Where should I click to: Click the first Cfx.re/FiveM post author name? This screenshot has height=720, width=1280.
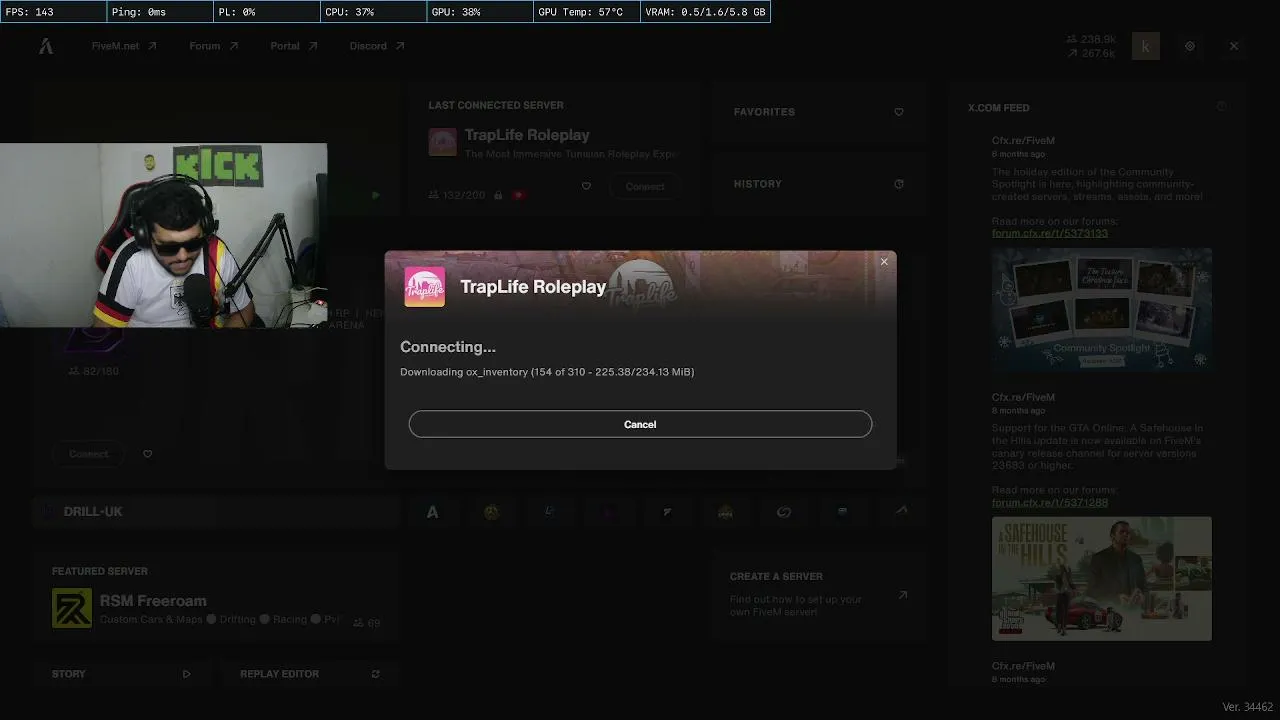click(x=1023, y=141)
